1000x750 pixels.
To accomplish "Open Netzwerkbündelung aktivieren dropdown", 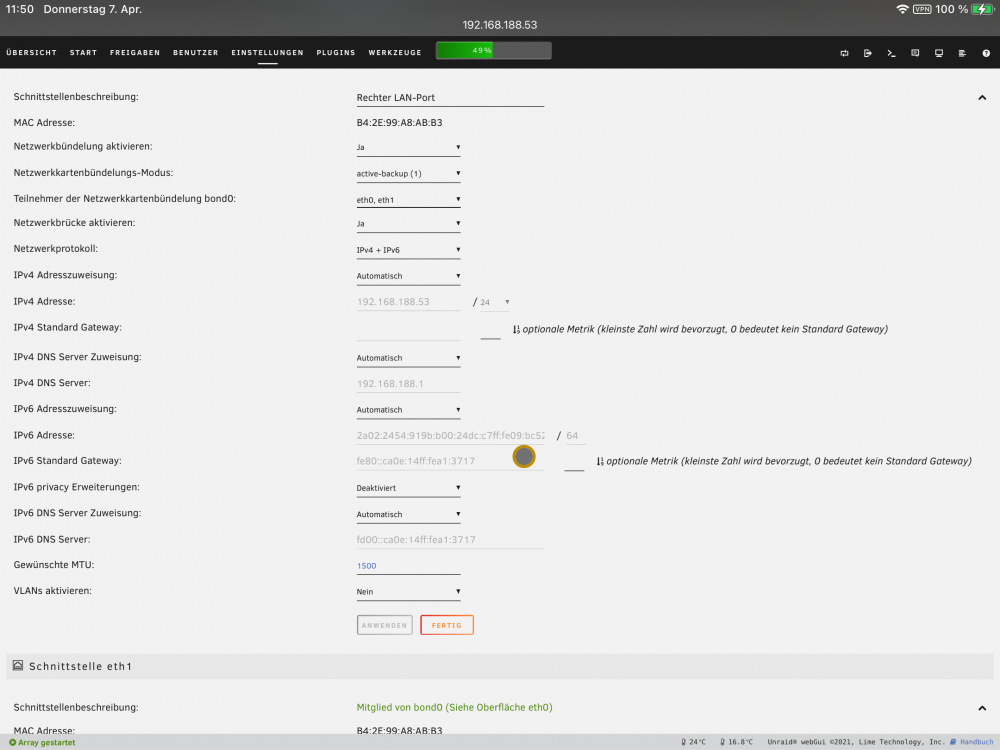I will pos(408,147).
